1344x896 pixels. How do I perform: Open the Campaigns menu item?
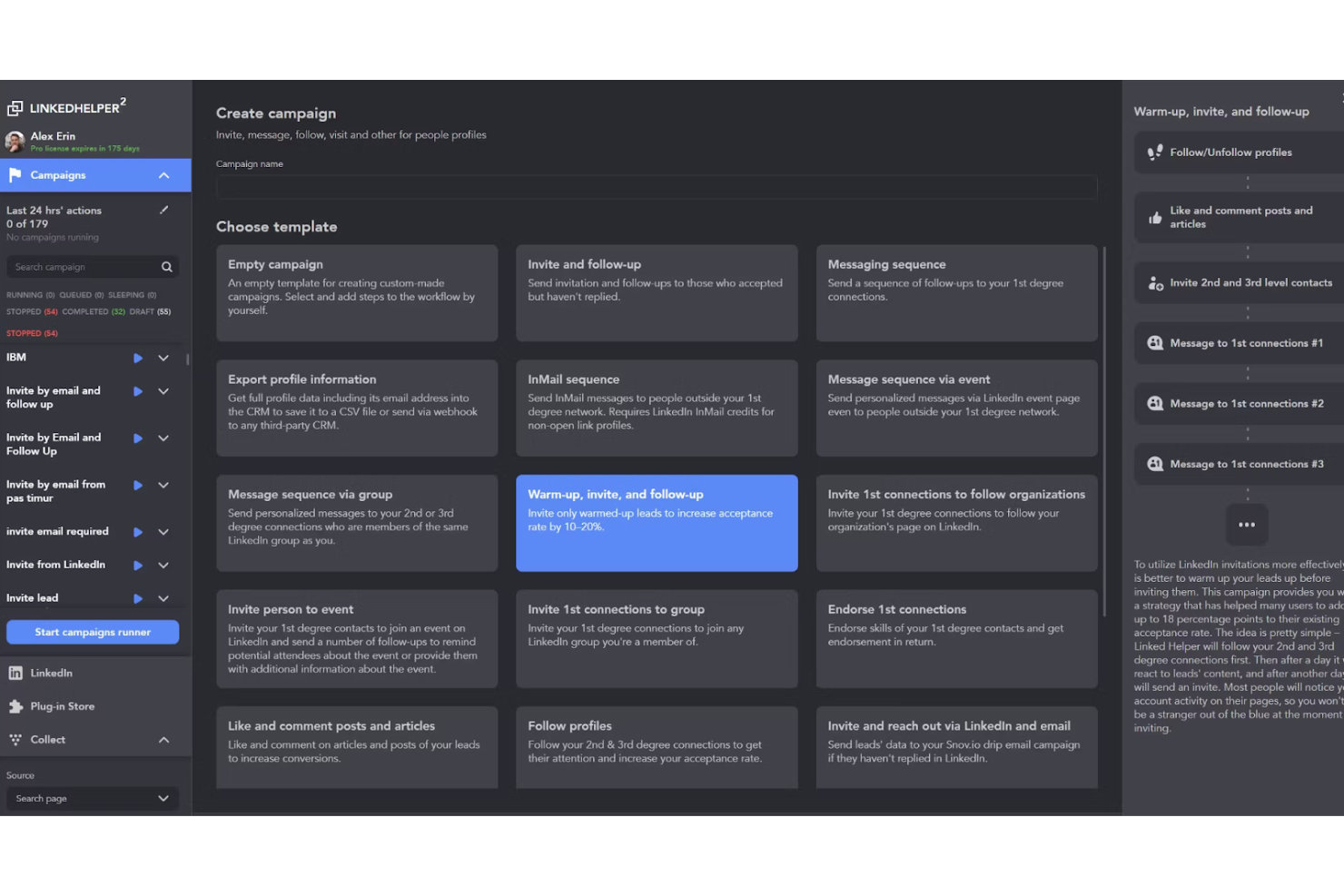pos(95,175)
